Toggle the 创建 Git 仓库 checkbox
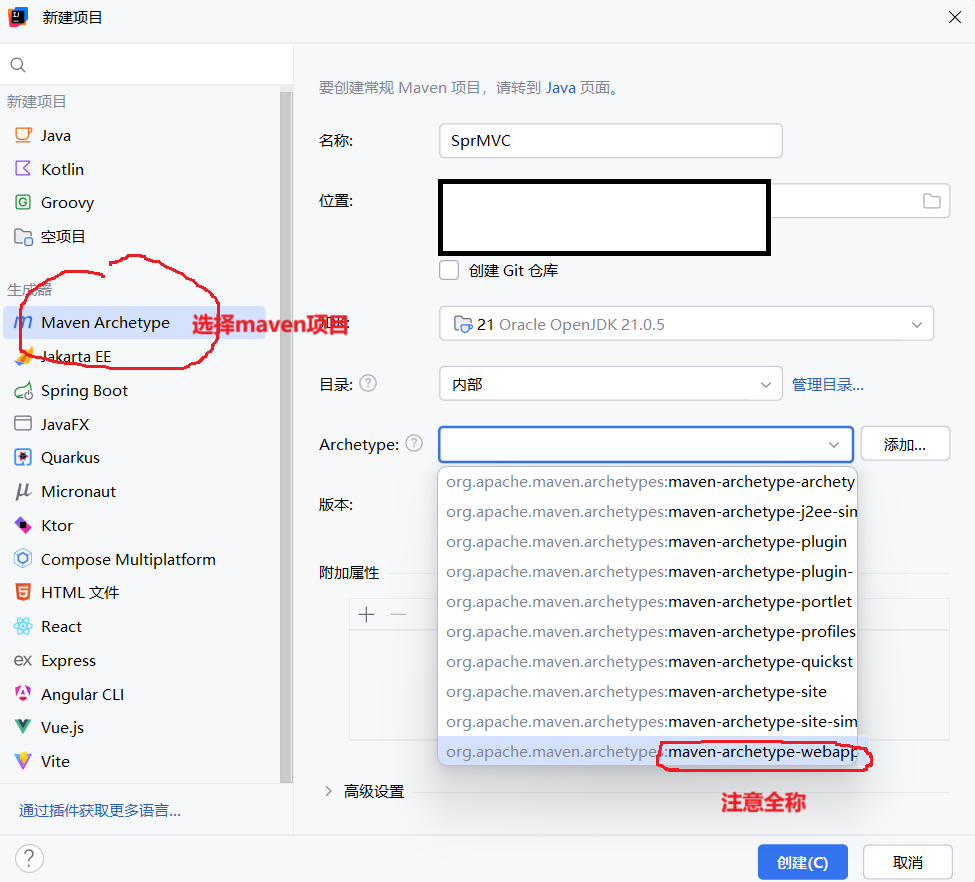Screen dimensions: 975x882 coord(448,270)
